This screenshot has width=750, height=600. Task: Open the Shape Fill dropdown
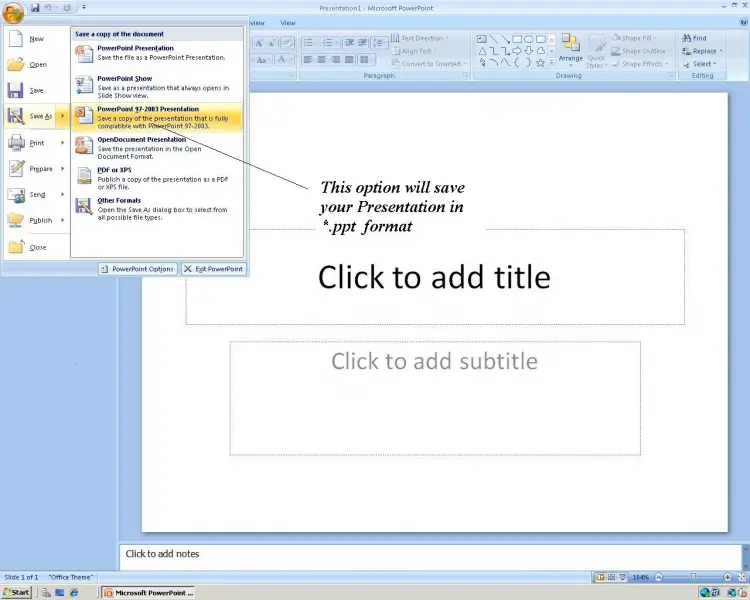click(x=636, y=38)
